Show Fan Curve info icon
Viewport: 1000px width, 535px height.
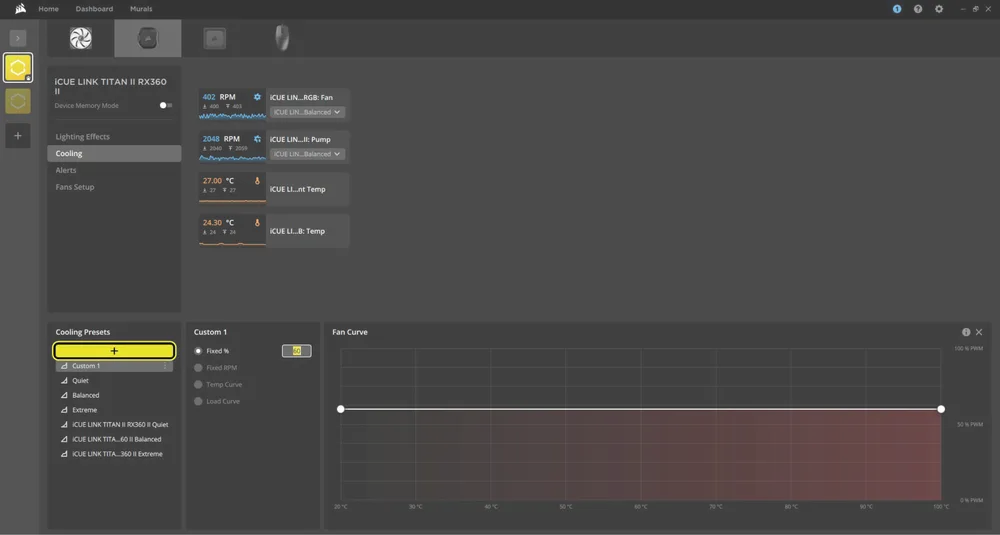(x=966, y=332)
